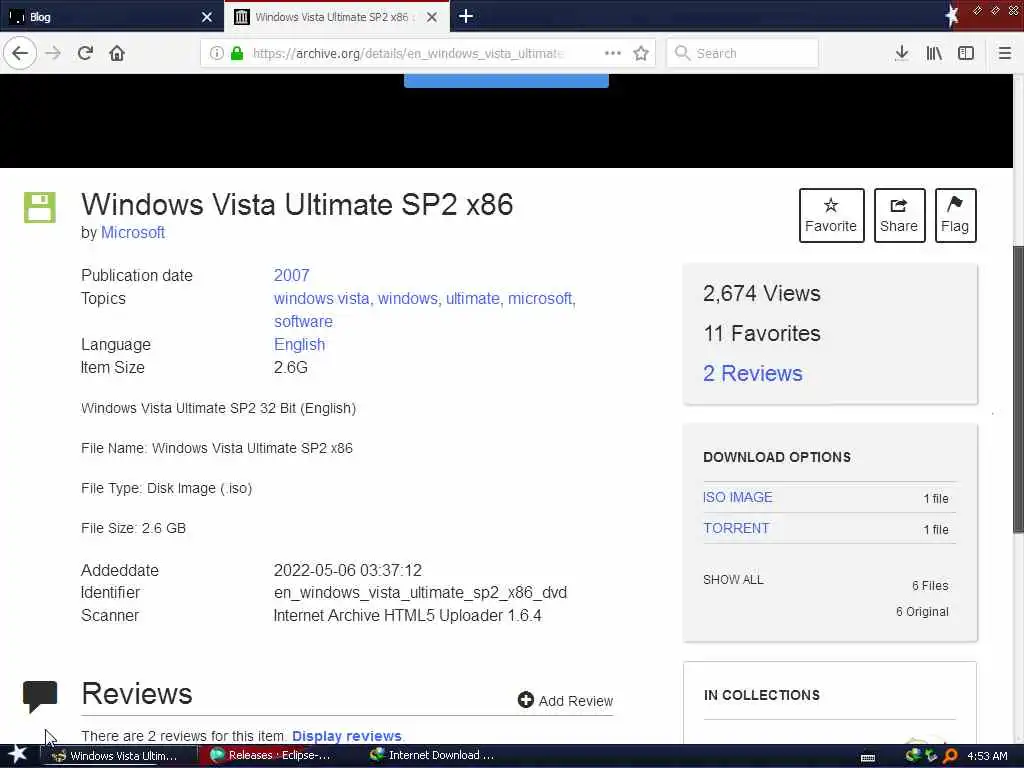This screenshot has height=768, width=1024.
Task: Open the Microsoft creator link
Action: click(x=133, y=232)
